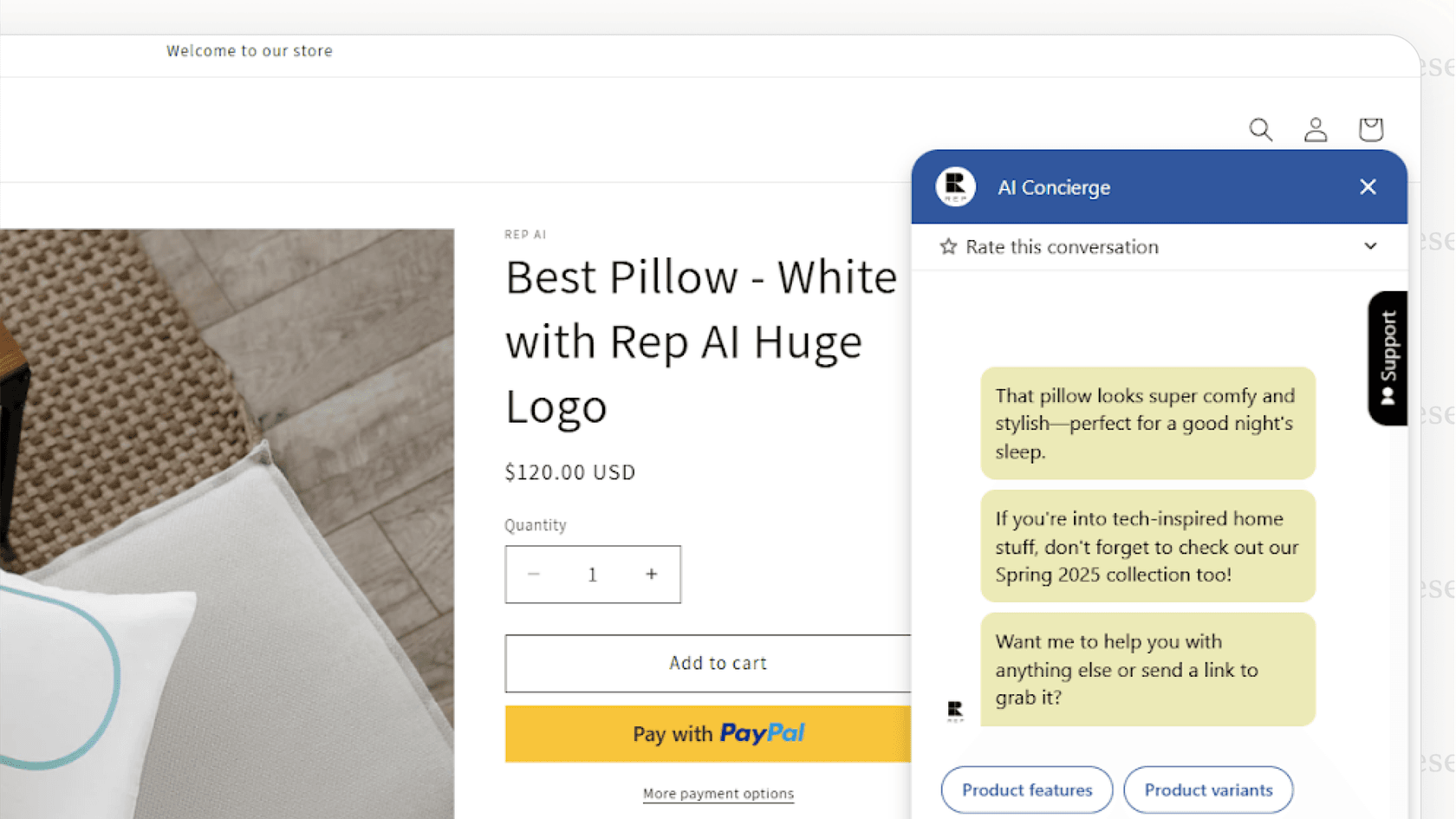Viewport: 1456px width, 819px height.
Task: Open the store search
Action: pos(1261,129)
